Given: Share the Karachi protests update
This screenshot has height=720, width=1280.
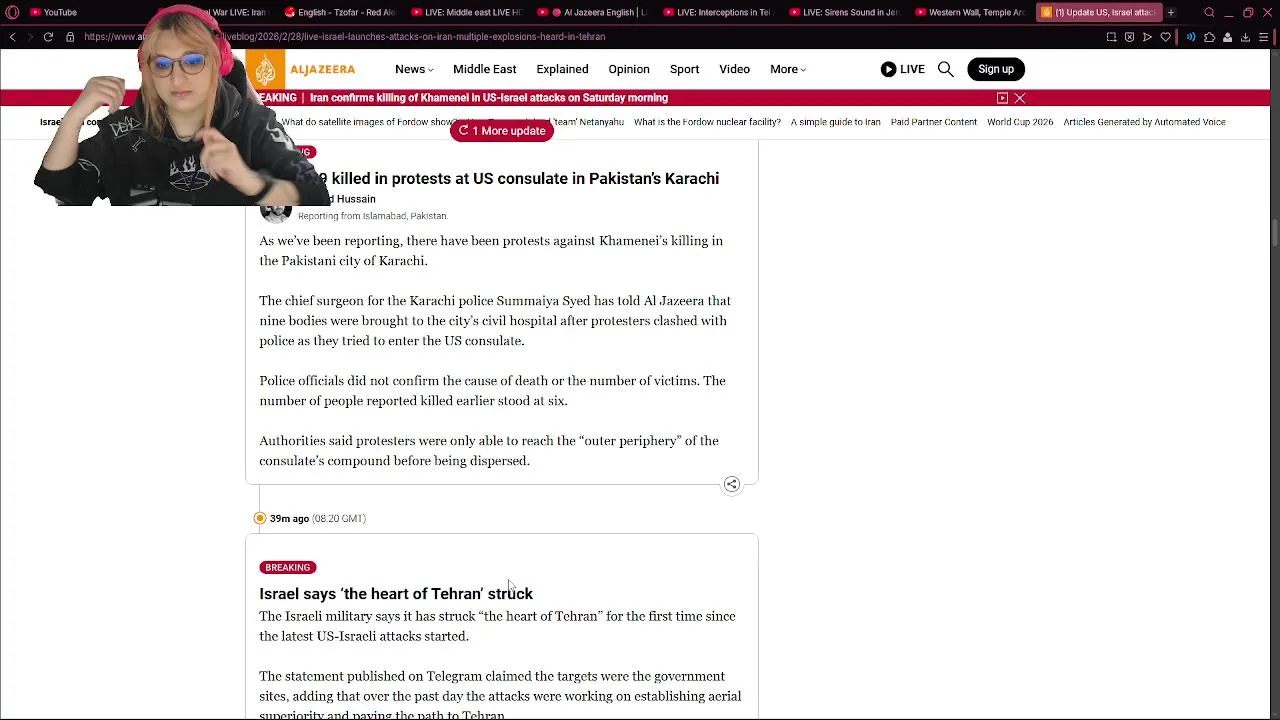Looking at the screenshot, I should pos(732,484).
